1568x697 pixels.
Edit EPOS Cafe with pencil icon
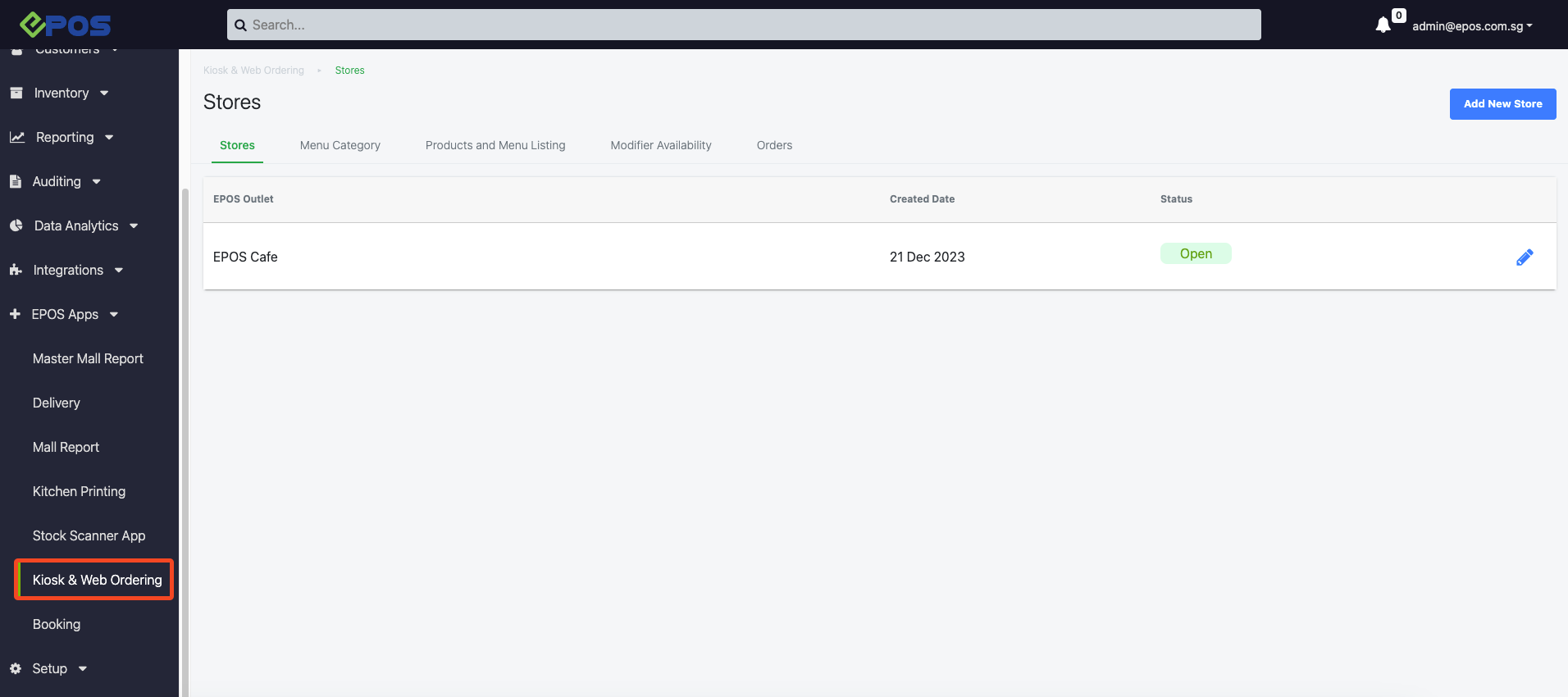click(1525, 257)
